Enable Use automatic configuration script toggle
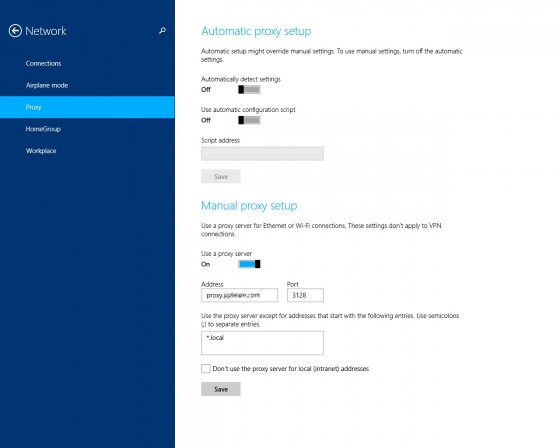This screenshot has width=560, height=448. coord(249,120)
